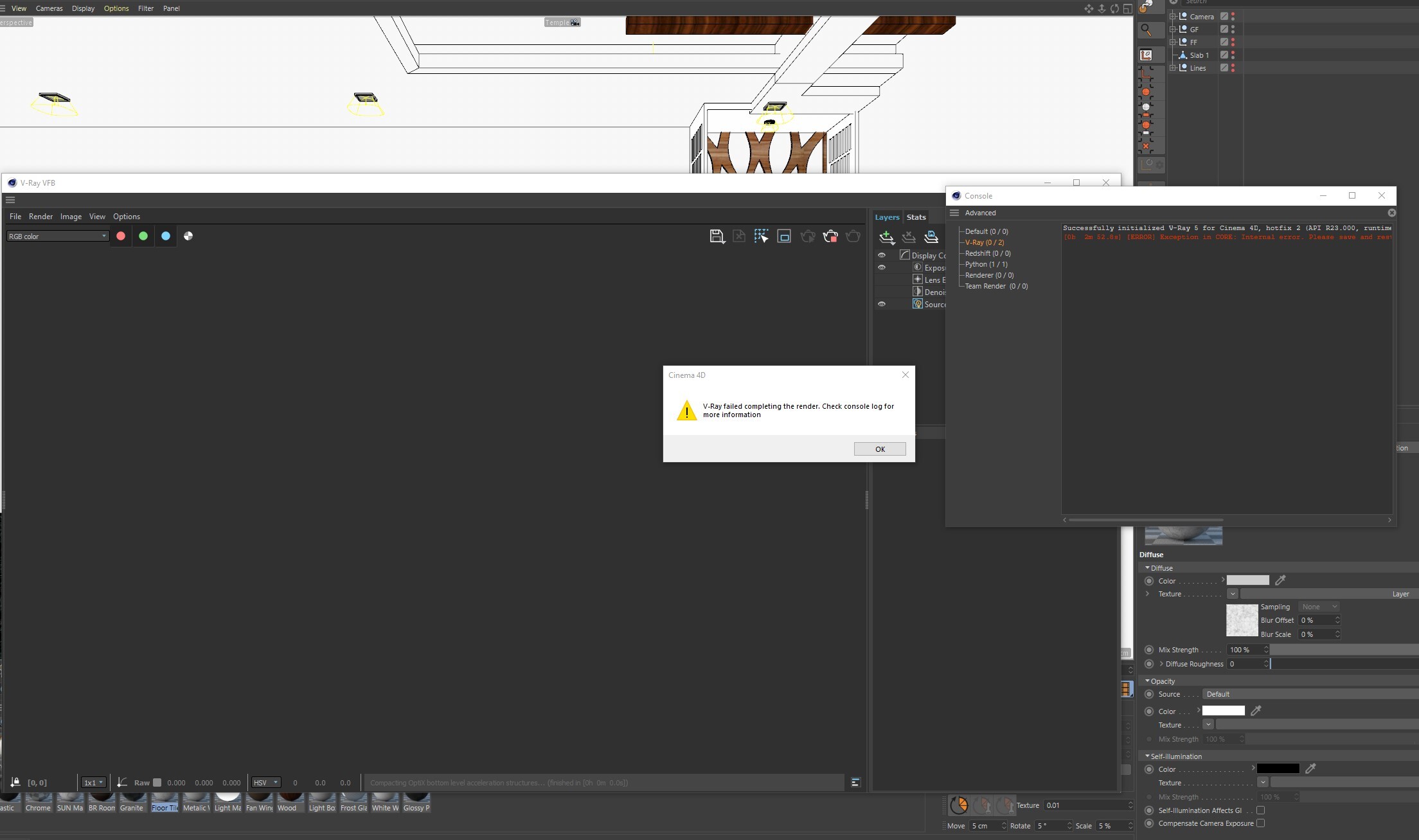Image resolution: width=1419 pixels, height=840 pixels.
Task: Toggle visibility eye of Source layer
Action: (882, 304)
